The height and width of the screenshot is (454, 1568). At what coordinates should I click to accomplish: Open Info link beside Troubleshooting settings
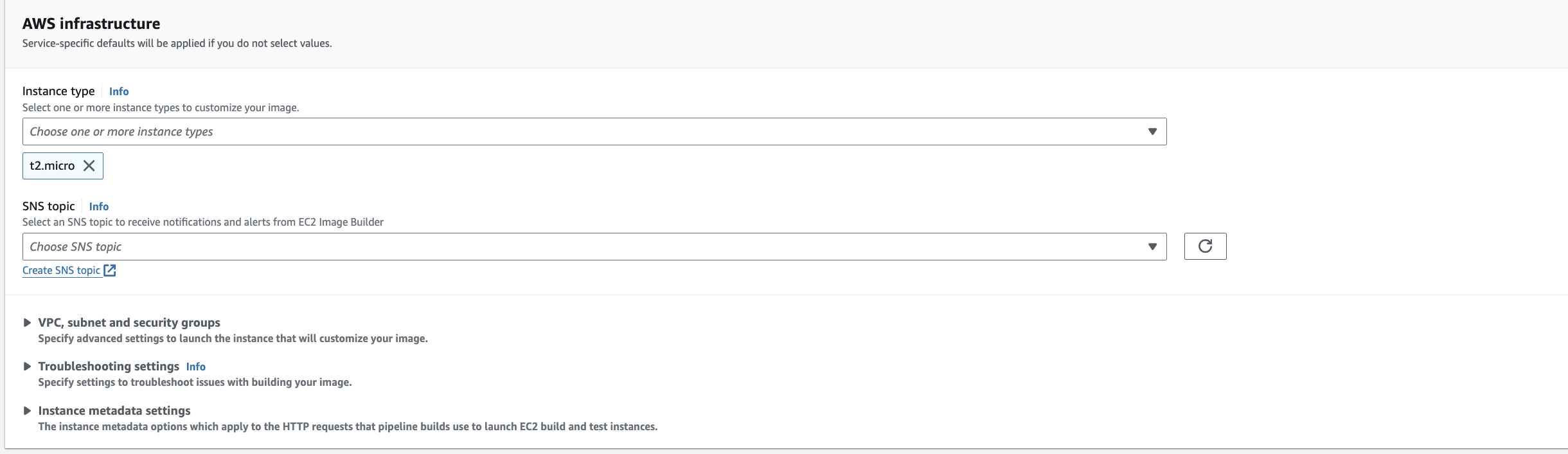click(196, 367)
